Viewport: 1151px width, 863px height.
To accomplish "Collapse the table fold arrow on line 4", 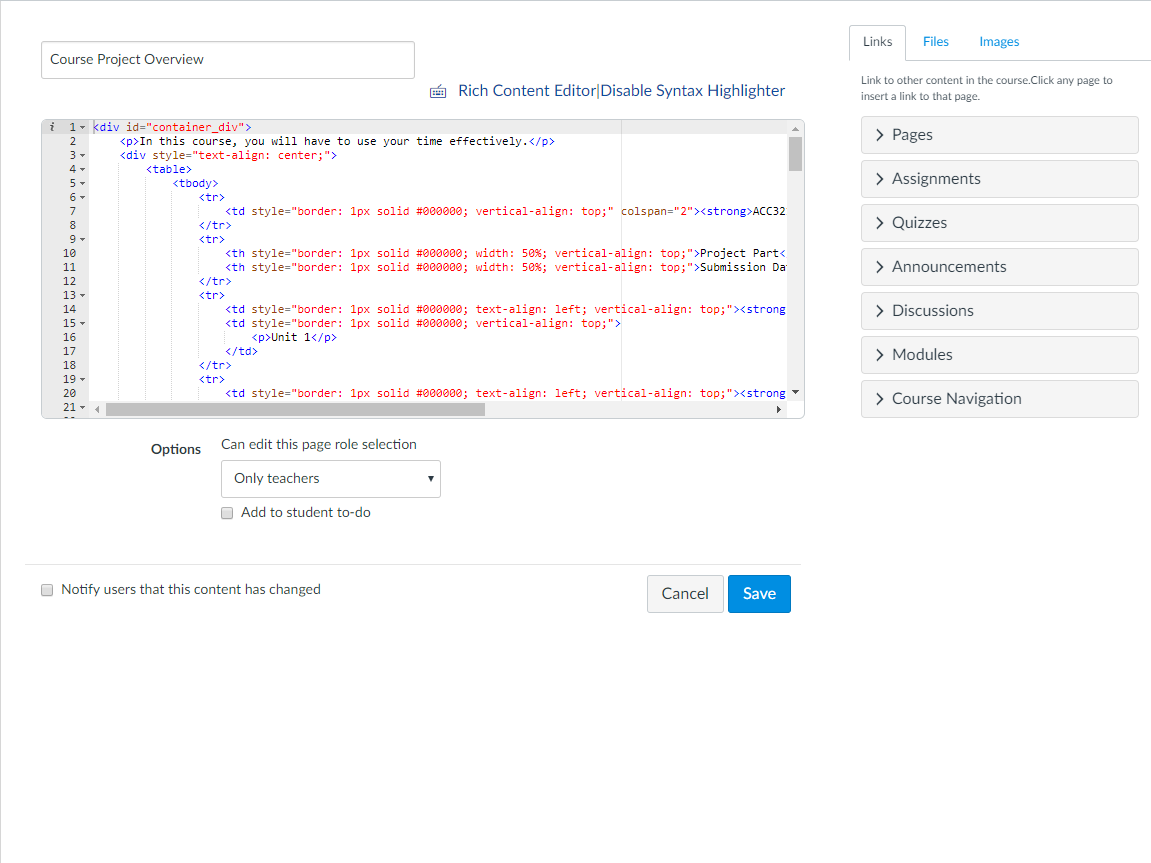I will (x=81, y=169).
